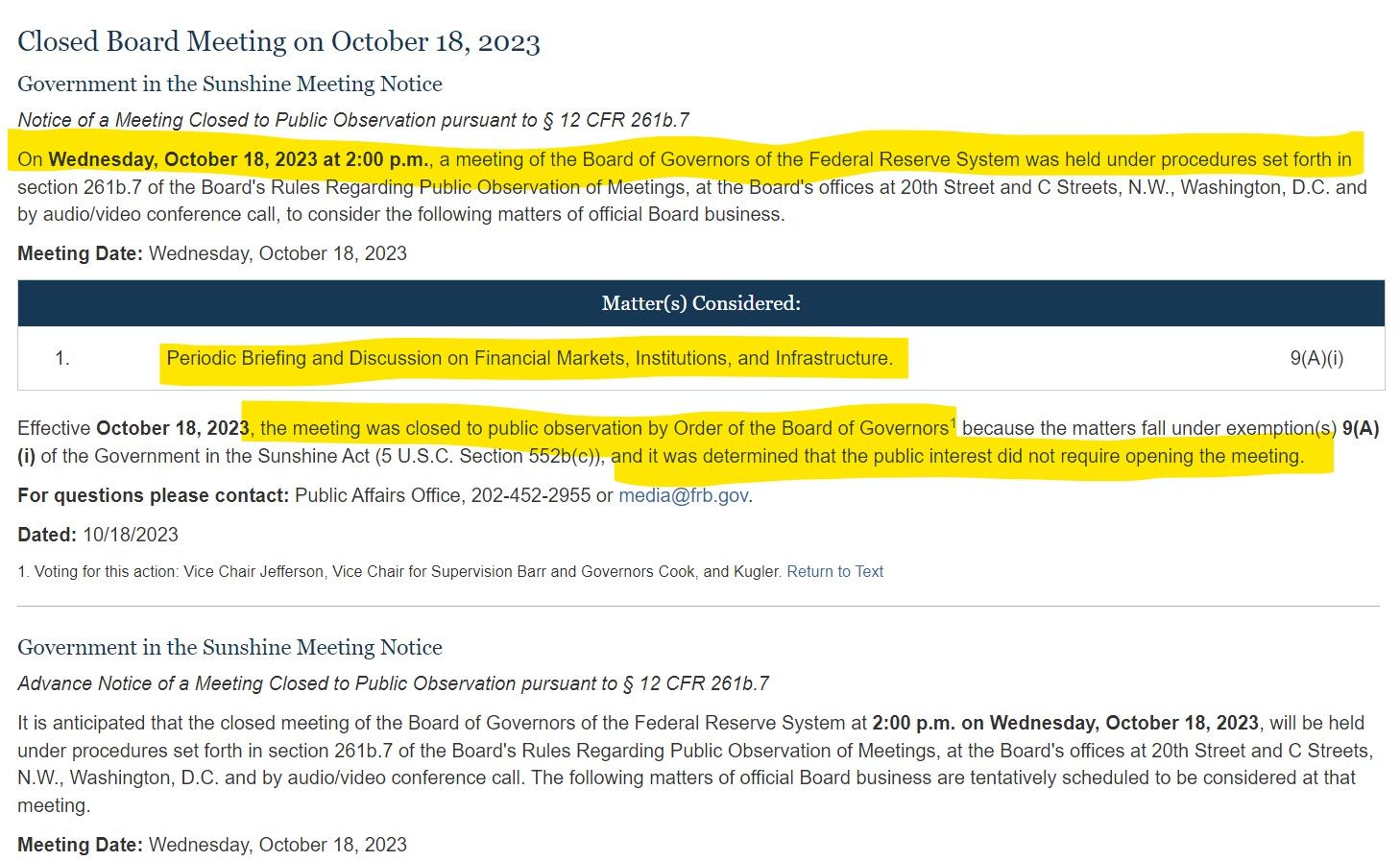Viewport: 1400px width, 861px height.
Task: Click the For questions please contact label
Action: tap(154, 495)
